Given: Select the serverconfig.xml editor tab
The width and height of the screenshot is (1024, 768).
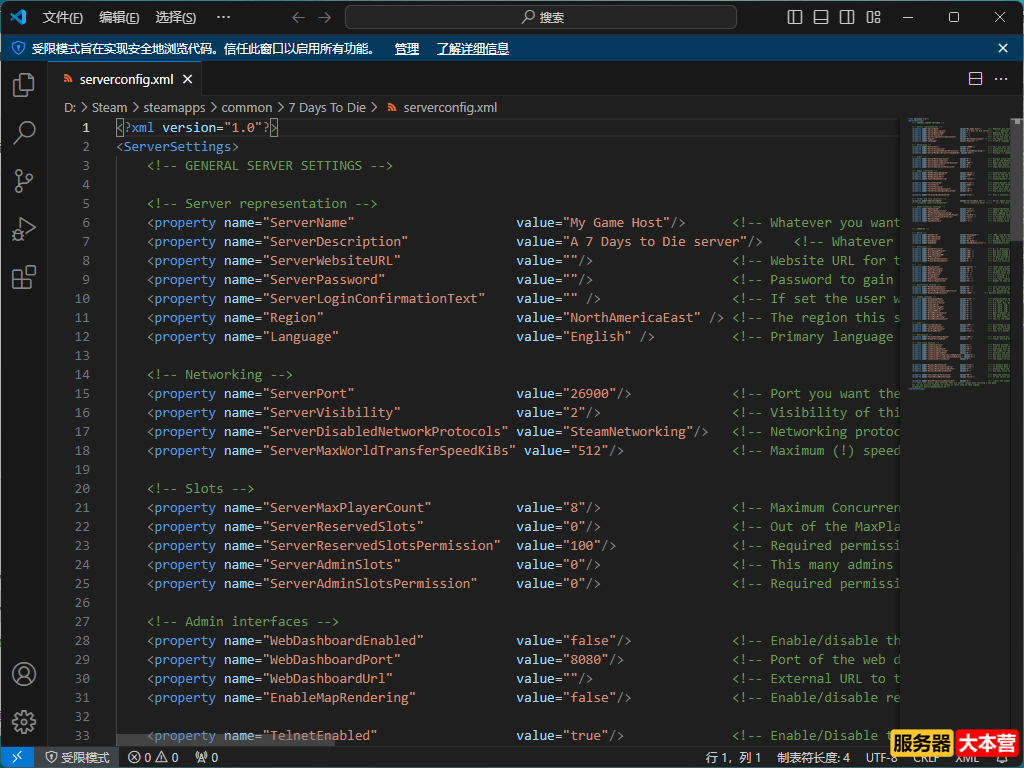Looking at the screenshot, I should point(125,79).
